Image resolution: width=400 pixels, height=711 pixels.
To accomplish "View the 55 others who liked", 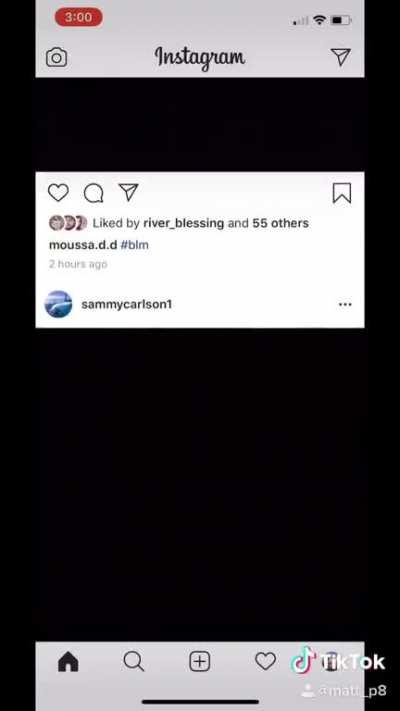I will (x=281, y=223).
